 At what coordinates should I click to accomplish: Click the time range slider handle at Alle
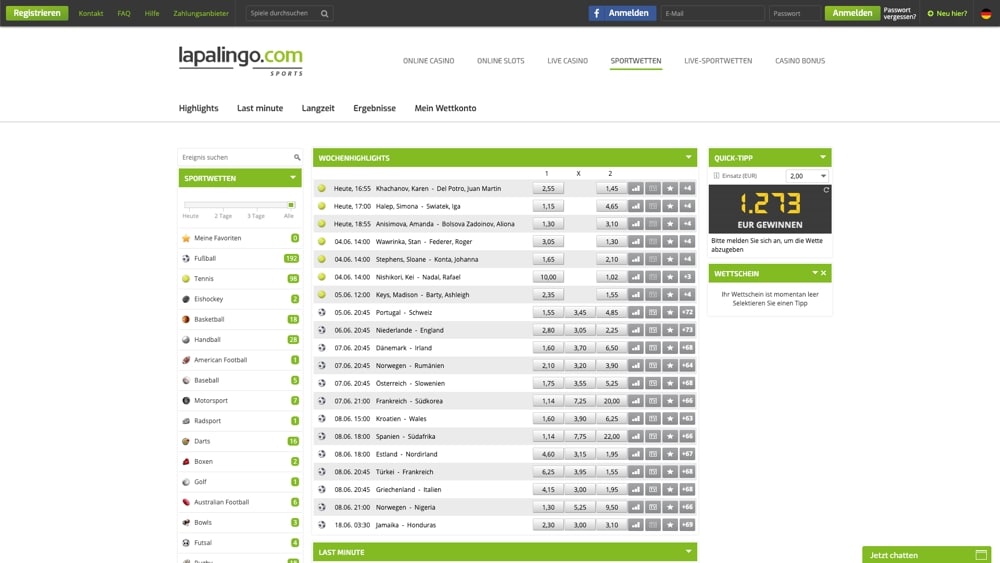291,205
